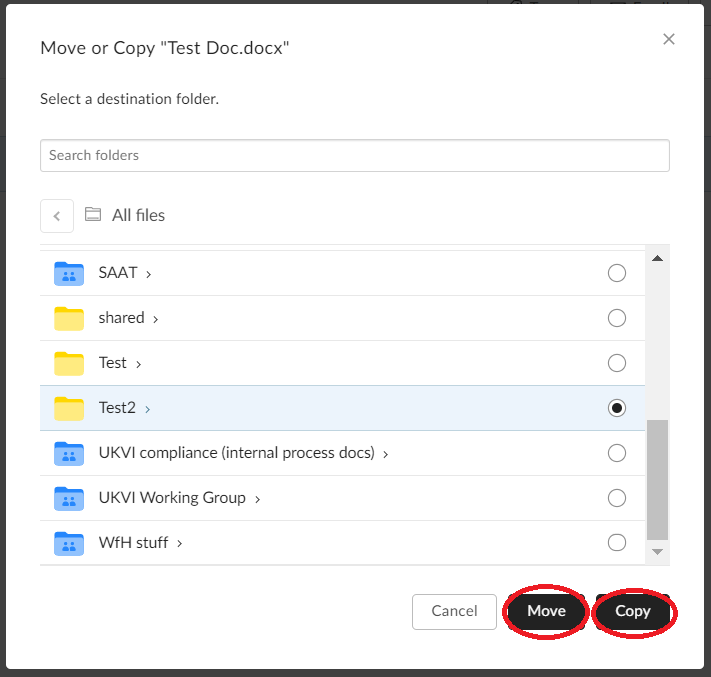Image resolution: width=711 pixels, height=677 pixels.
Task: Toggle the Test2 folder radio button
Action: (617, 408)
